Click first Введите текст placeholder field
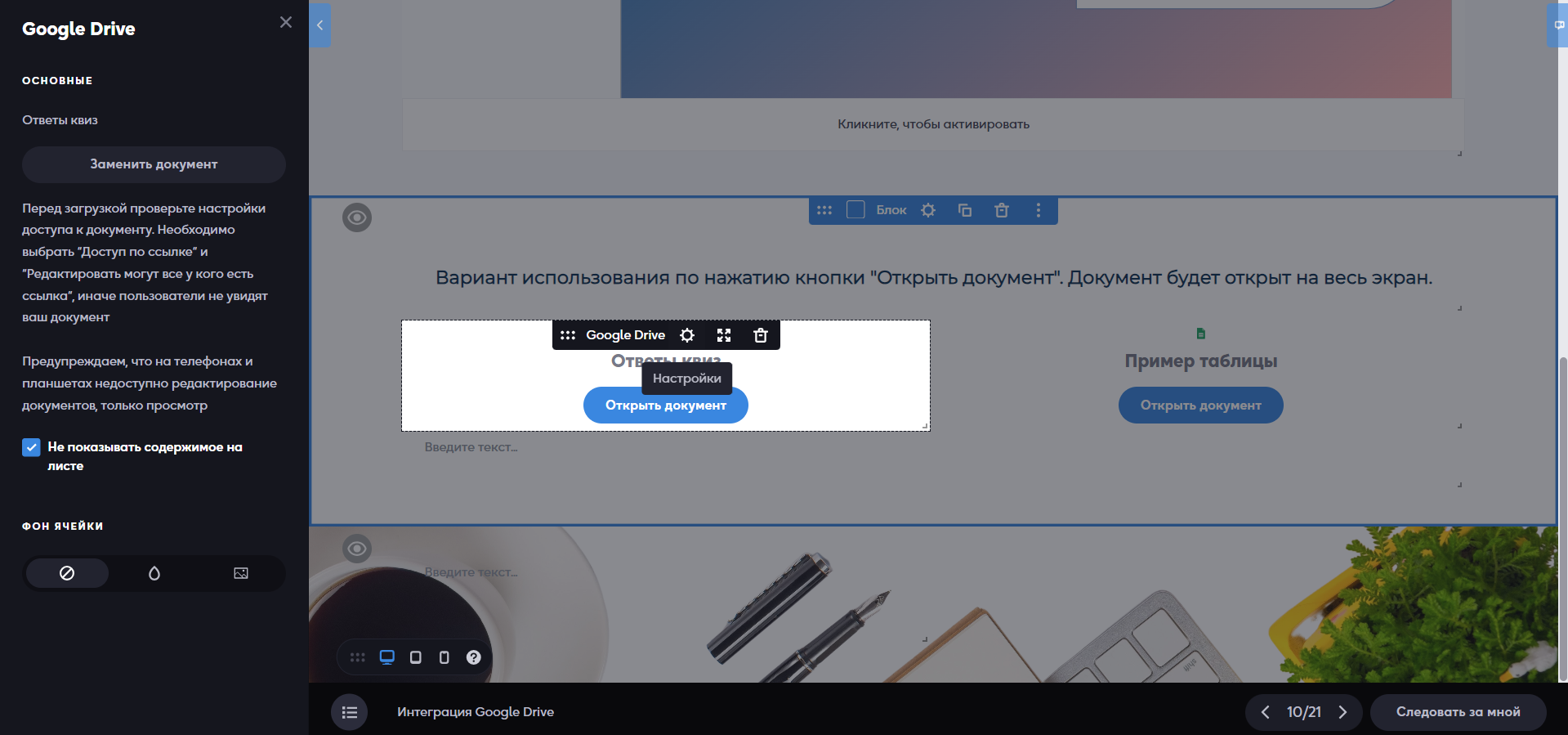The width and height of the screenshot is (1568, 735). point(471,447)
